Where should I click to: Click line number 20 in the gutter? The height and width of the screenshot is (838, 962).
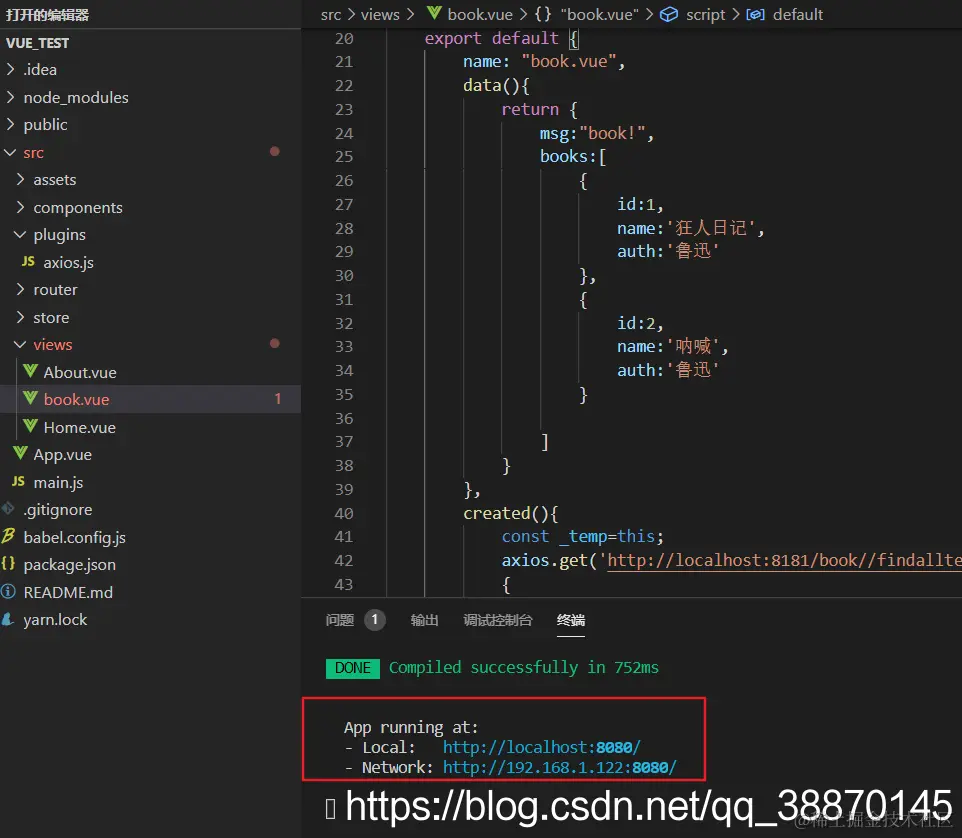pyautogui.click(x=344, y=39)
